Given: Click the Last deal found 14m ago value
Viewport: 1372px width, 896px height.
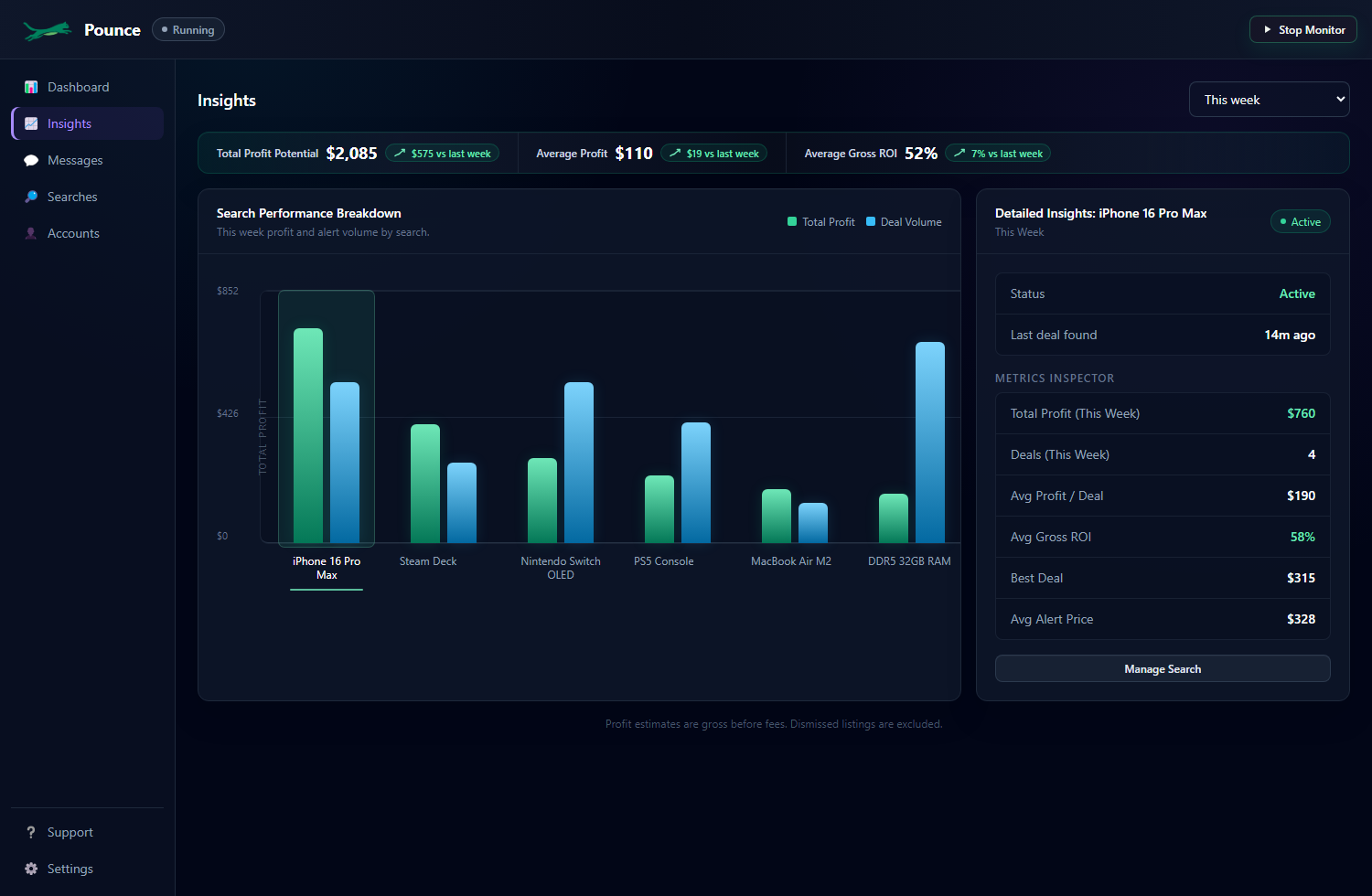Looking at the screenshot, I should pyautogui.click(x=1290, y=335).
